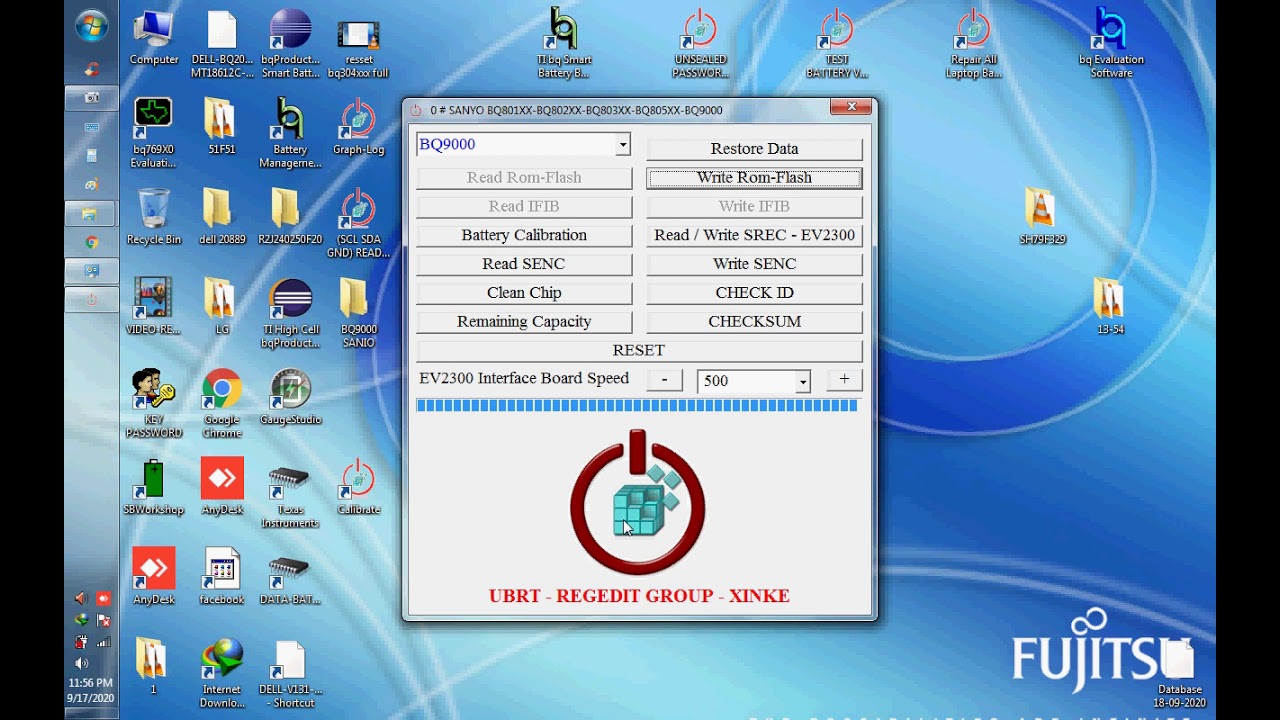The height and width of the screenshot is (720, 1280).
Task: Open Repair All Laptop Battery shortcut
Action: 973,43
